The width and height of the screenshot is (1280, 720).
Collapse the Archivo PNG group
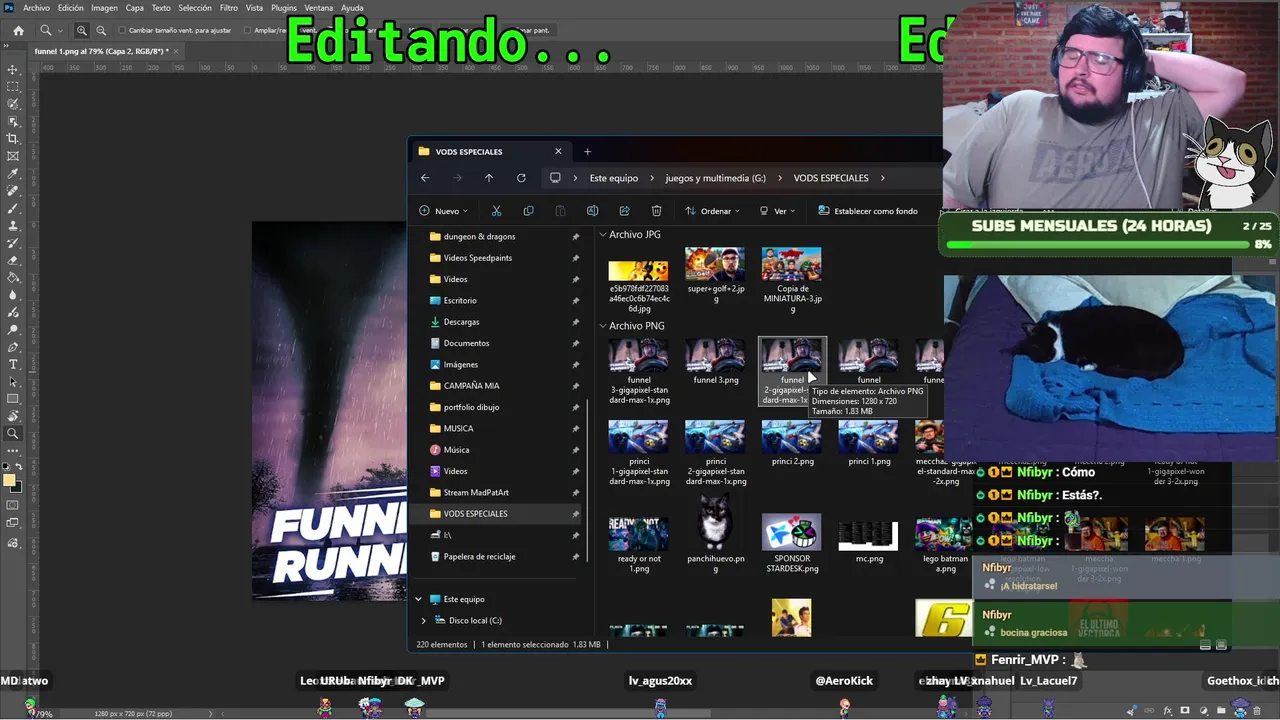603,326
